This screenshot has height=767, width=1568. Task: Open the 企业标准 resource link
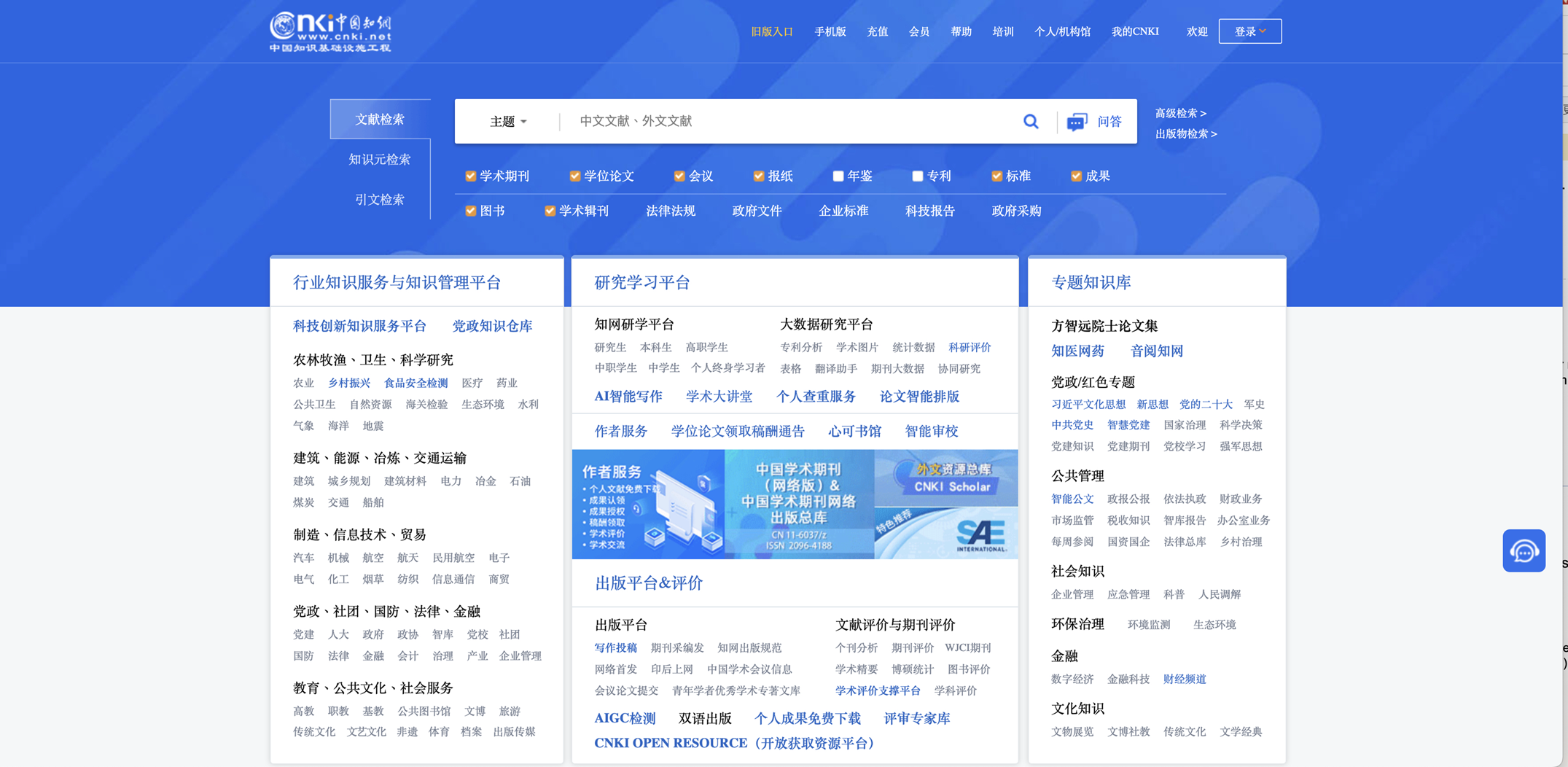point(843,211)
